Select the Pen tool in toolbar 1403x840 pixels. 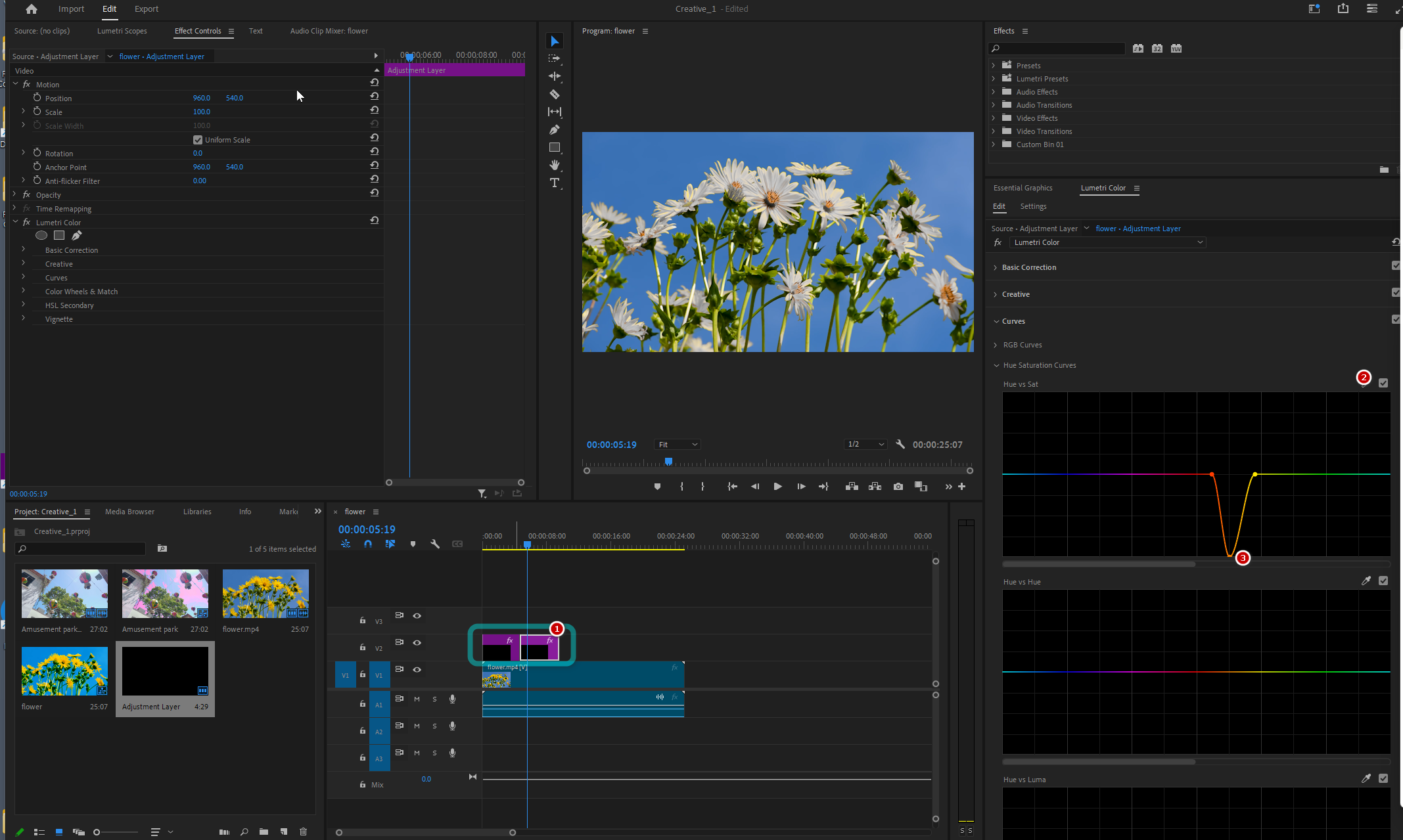click(x=554, y=129)
